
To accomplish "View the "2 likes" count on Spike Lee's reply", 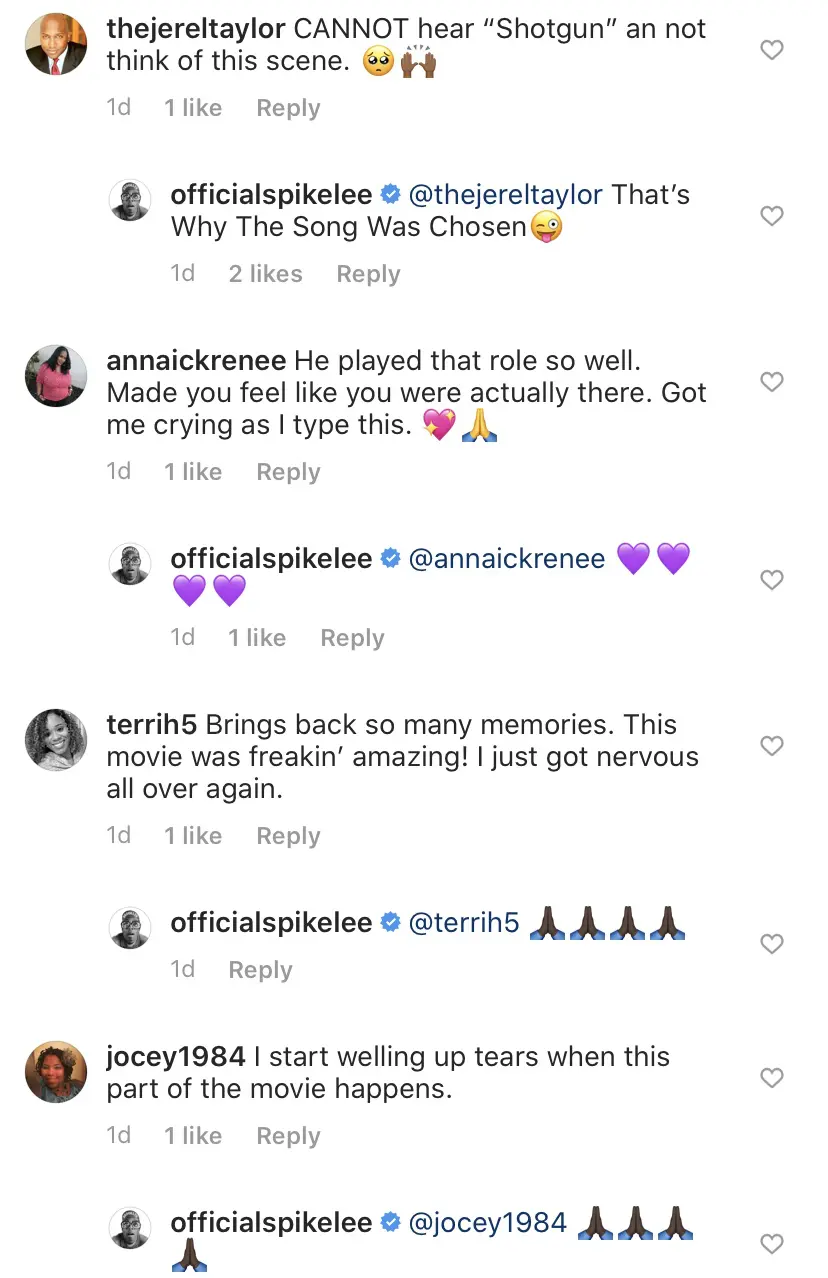I will [265, 274].
